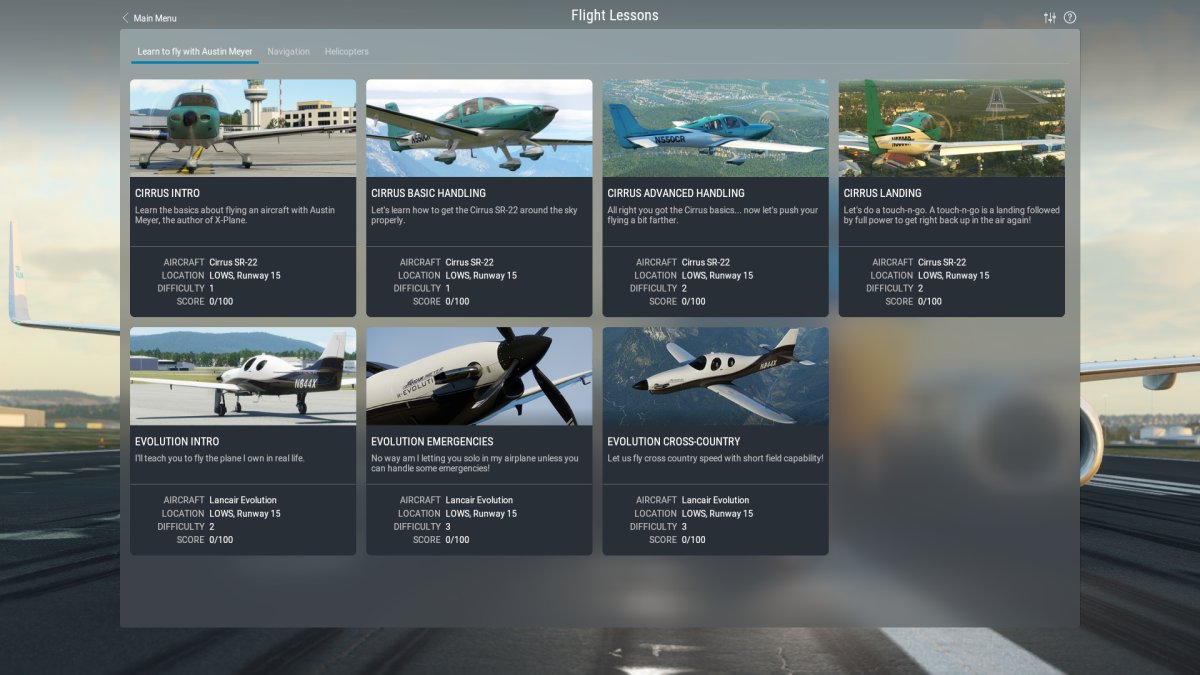Select the Learn to fly with Austin Meyer tab

pyautogui.click(x=195, y=51)
